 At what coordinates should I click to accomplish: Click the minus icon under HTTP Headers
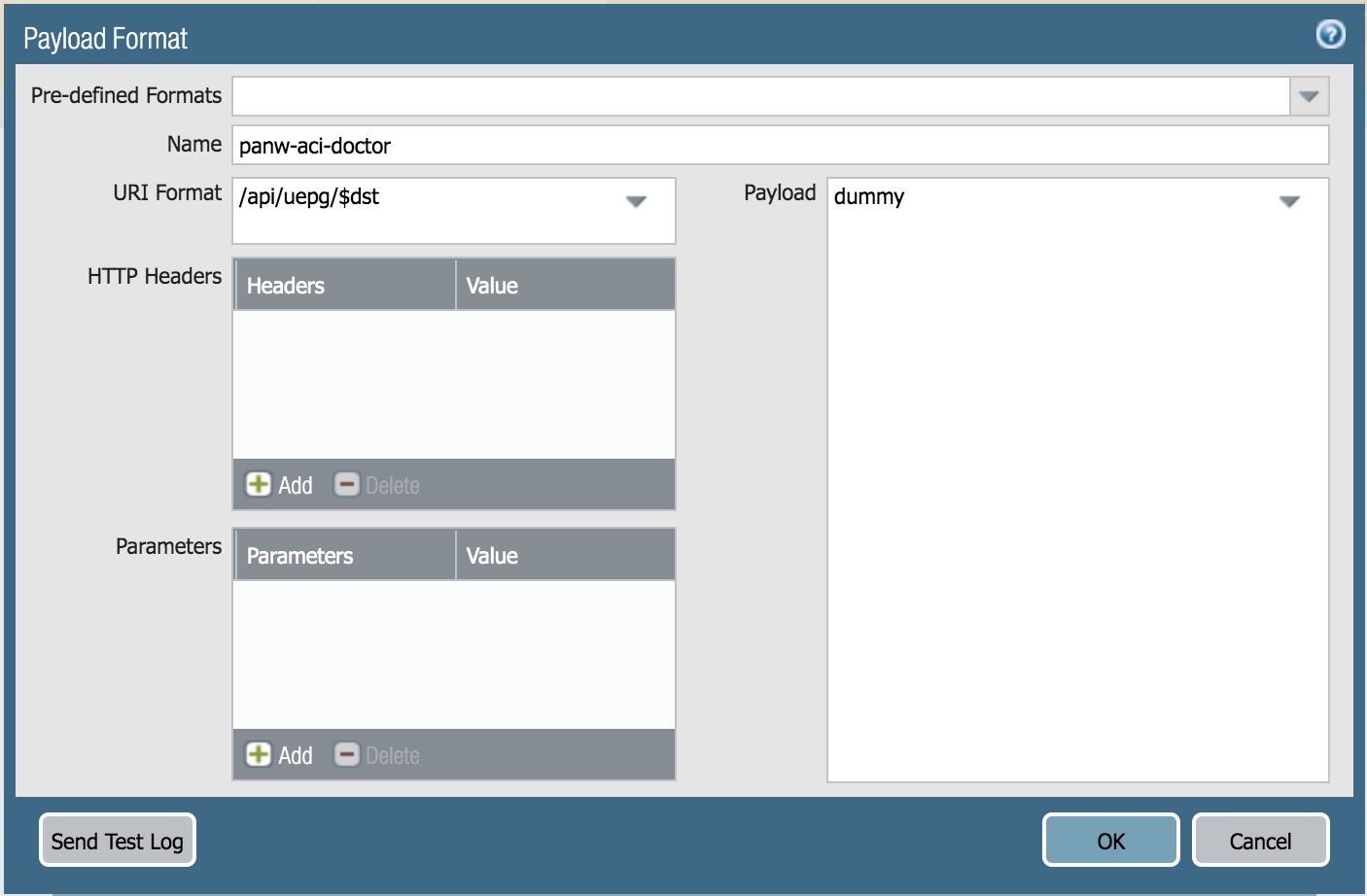coord(346,484)
